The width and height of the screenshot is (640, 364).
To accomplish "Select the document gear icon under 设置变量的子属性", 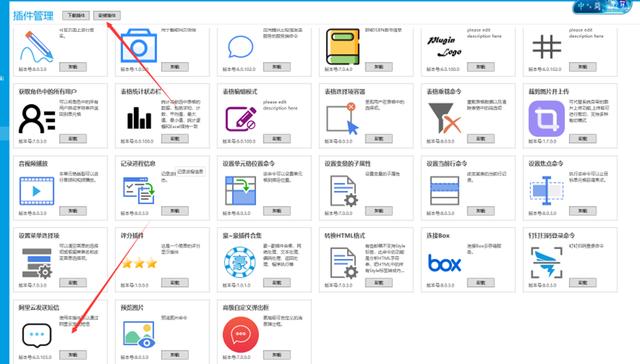I will click(344, 191).
